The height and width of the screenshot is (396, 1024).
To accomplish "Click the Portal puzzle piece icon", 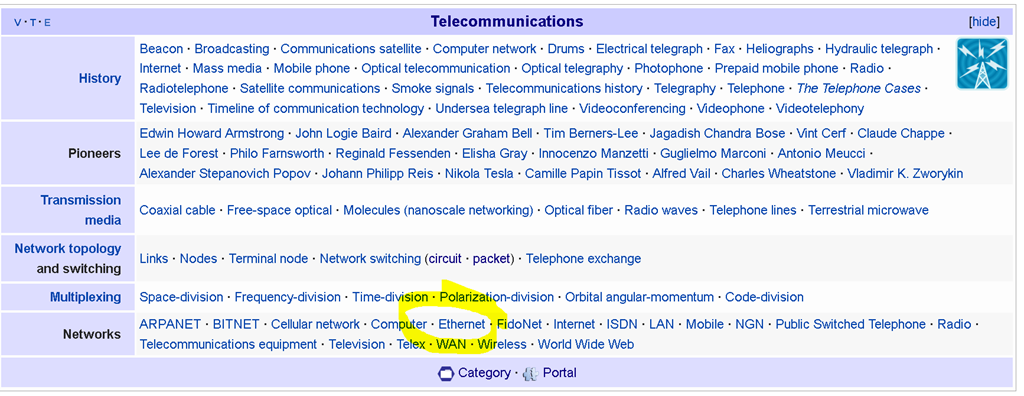I will tap(531, 374).
